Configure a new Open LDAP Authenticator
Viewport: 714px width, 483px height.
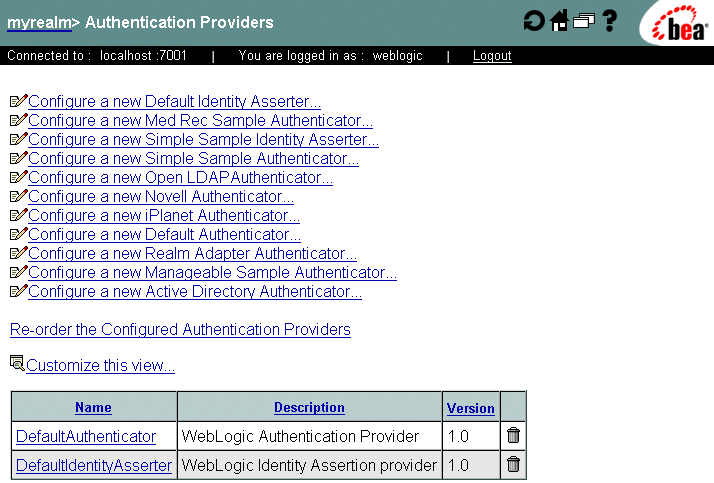(x=180, y=178)
